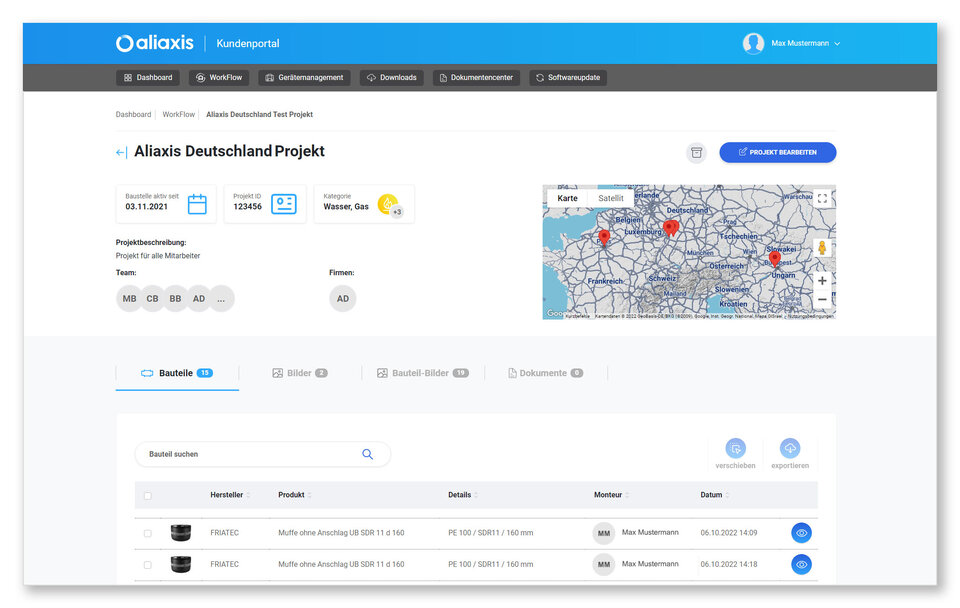Focus the Bauteil suchen search field
This screenshot has height=608, width=960.
tap(262, 454)
